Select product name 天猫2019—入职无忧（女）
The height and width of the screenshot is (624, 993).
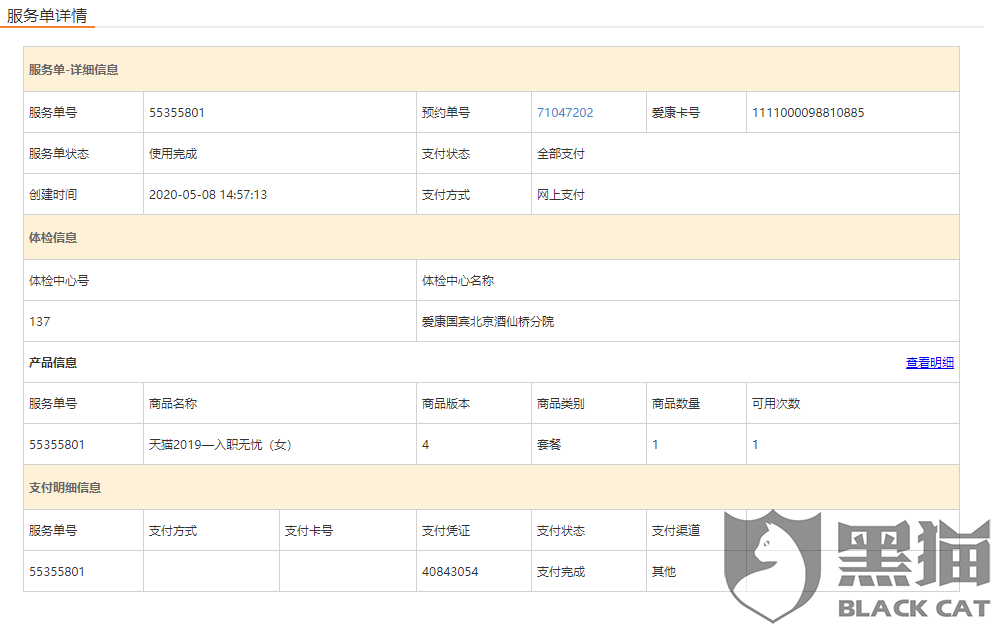(x=220, y=445)
